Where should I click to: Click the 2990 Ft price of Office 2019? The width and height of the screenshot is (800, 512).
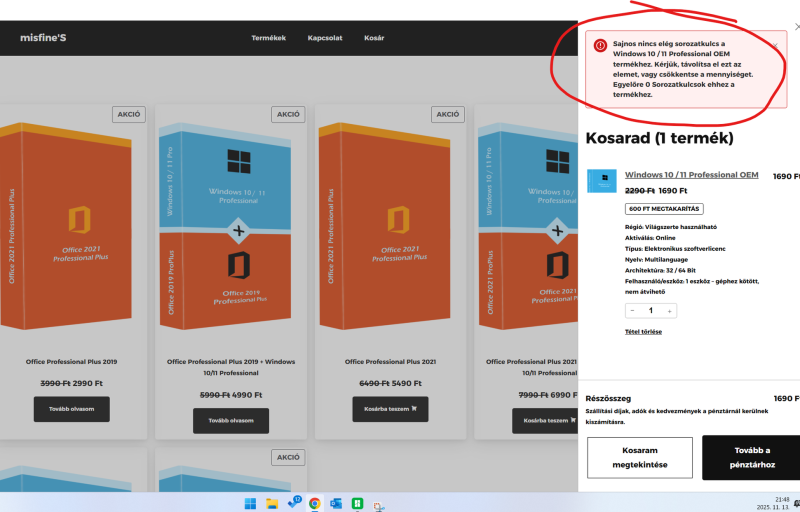pyautogui.click(x=88, y=383)
